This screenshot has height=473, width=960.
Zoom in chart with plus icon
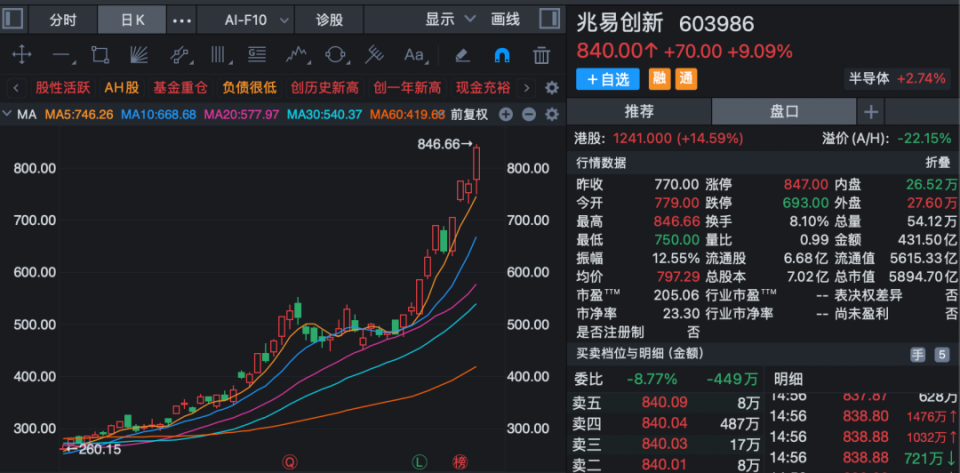click(x=506, y=114)
